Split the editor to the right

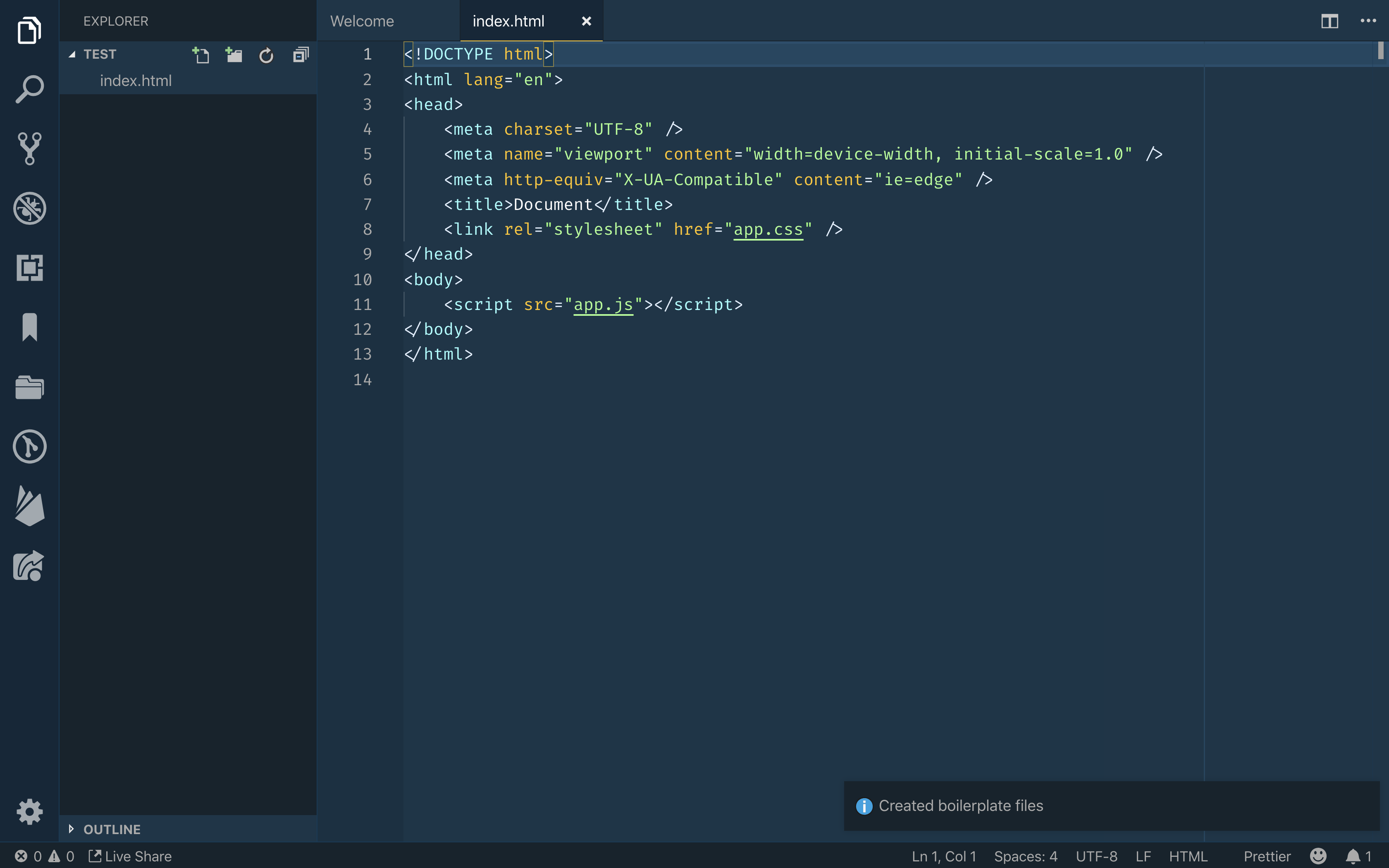tap(1329, 21)
